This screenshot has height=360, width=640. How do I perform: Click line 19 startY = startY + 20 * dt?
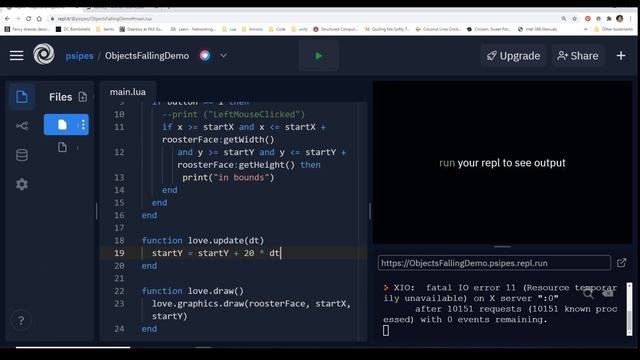click(216, 253)
